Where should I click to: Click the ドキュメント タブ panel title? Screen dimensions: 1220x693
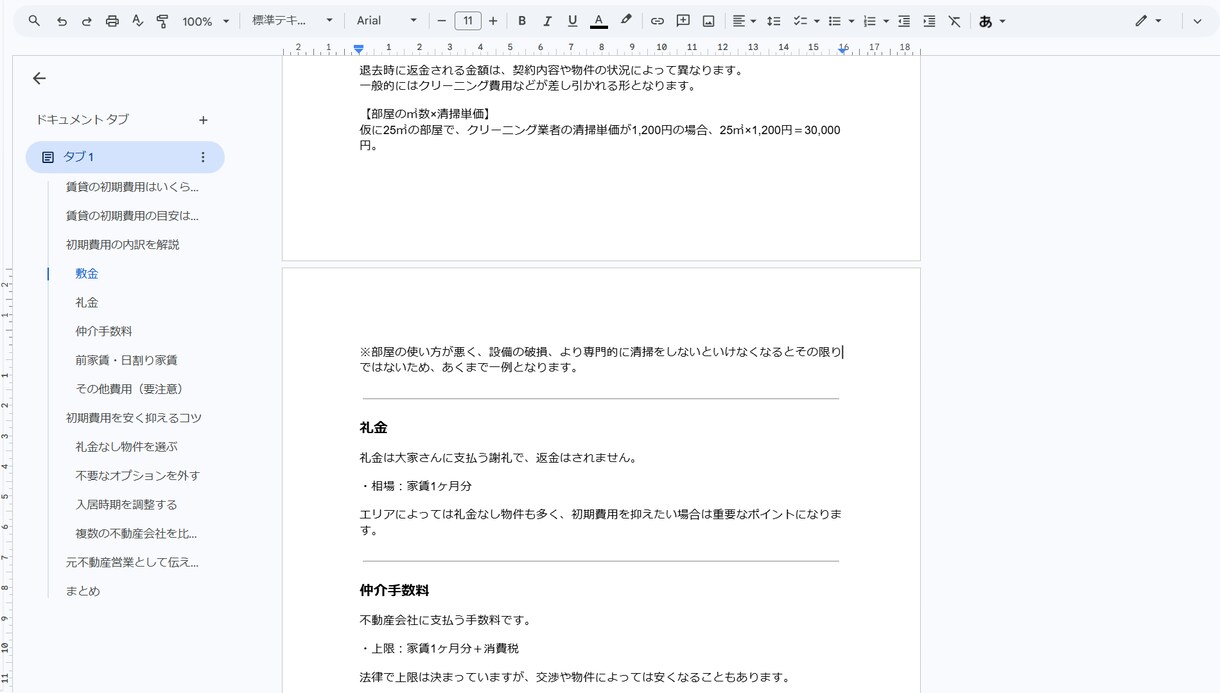click(x=82, y=120)
